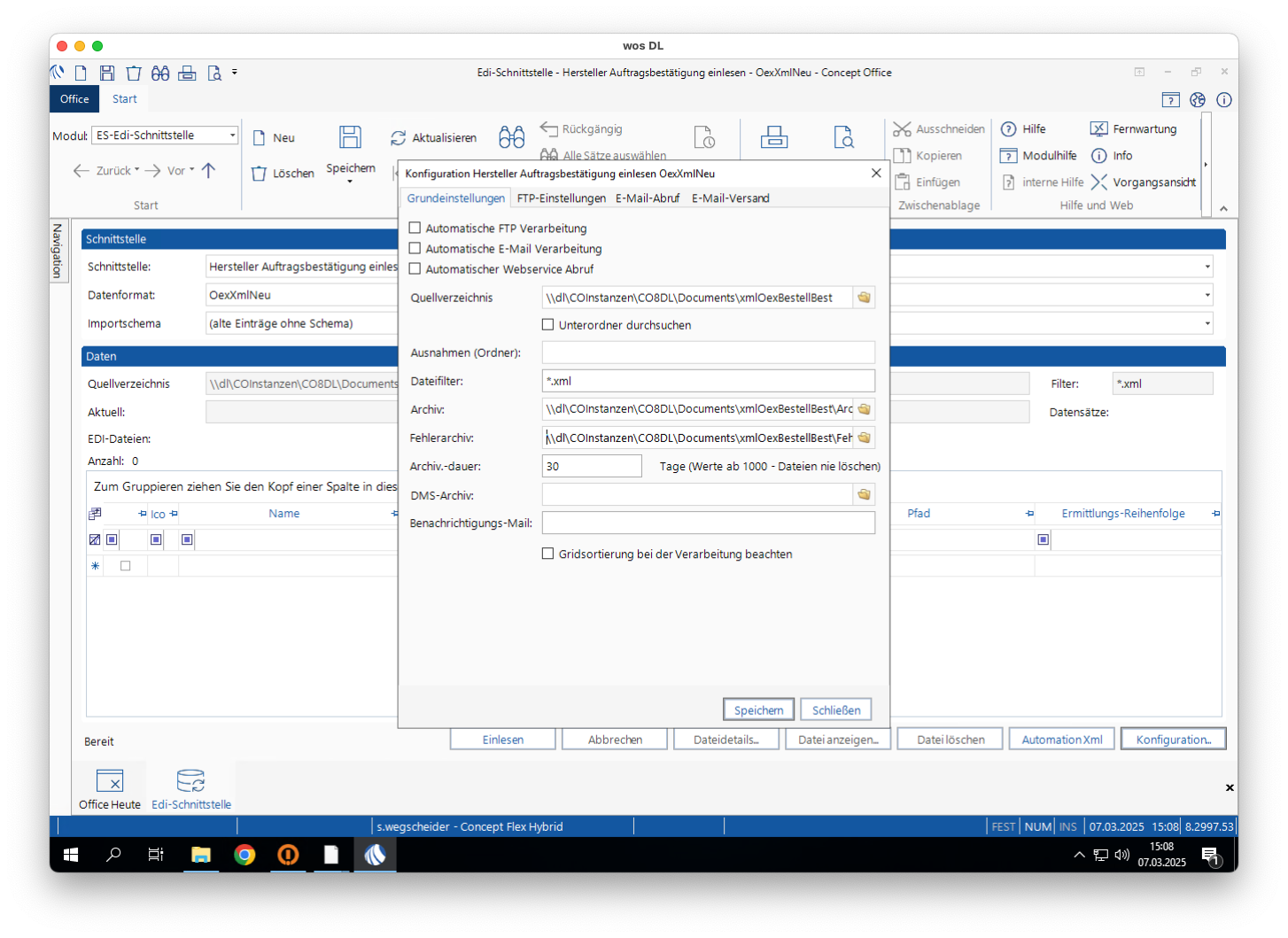Click the binoculars icon in quick access toolbar
This screenshot has width=1288, height=938.
[160, 73]
